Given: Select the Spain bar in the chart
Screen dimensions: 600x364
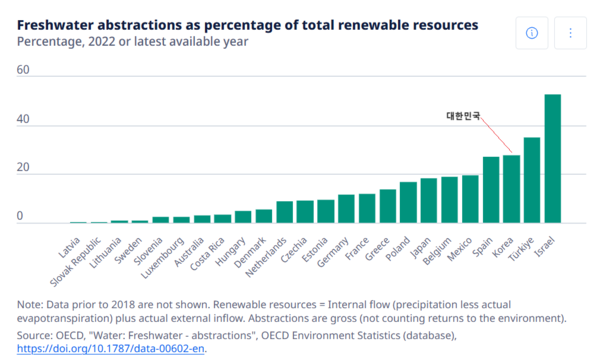Looking at the screenshot, I should pos(491,190).
